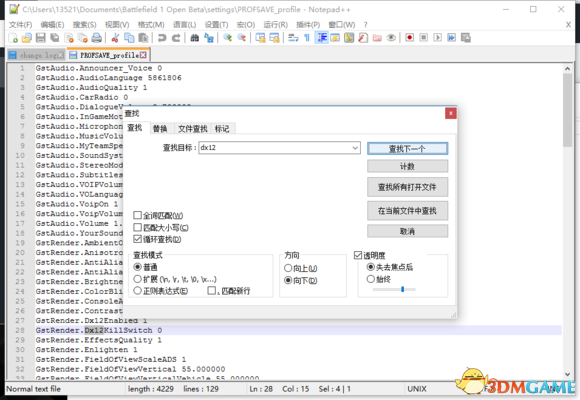Open the 语言(L) menu
Screen dimensions: 580x400
(x=184, y=25)
